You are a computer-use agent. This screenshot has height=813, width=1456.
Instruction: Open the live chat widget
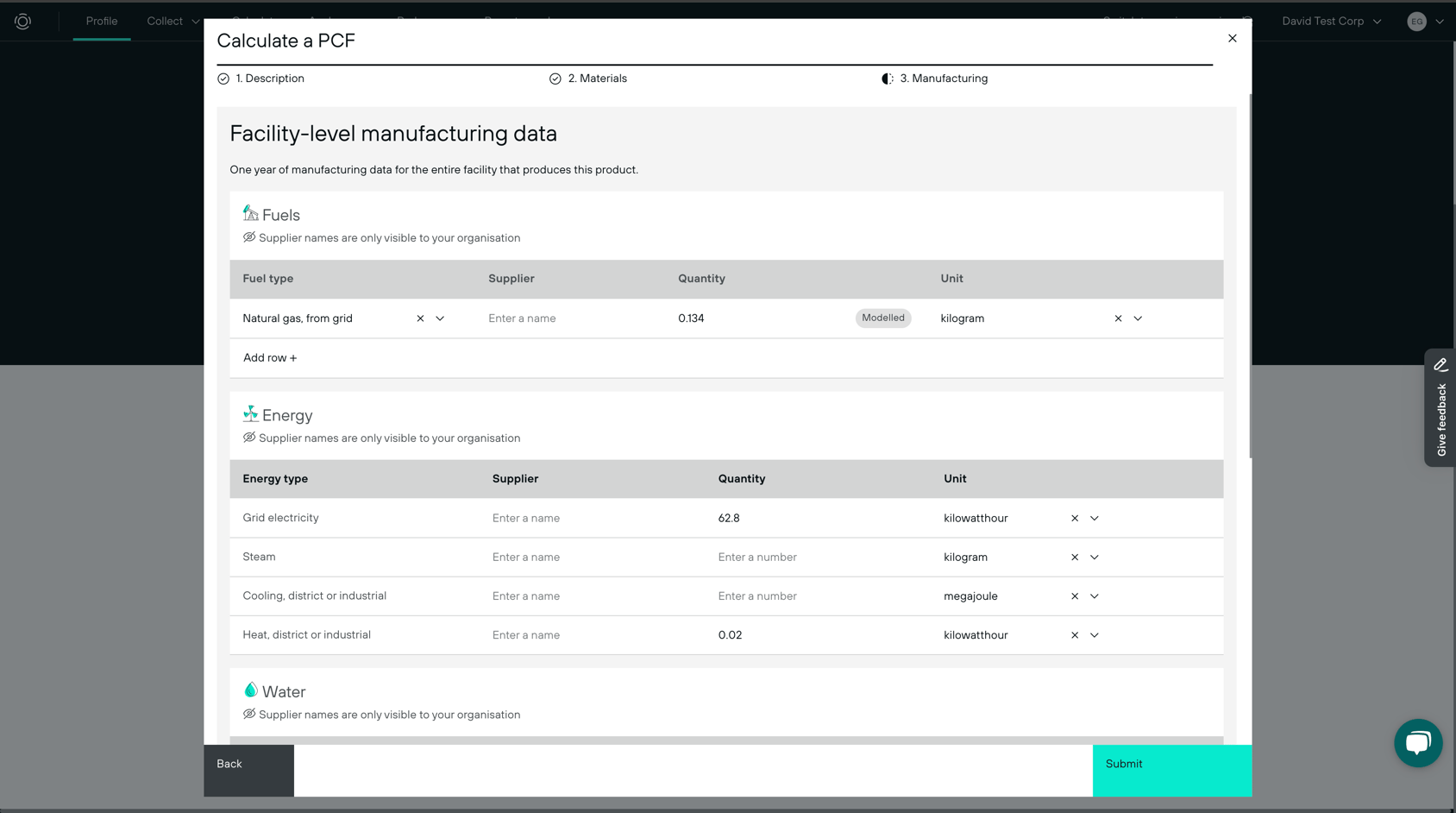click(x=1417, y=742)
